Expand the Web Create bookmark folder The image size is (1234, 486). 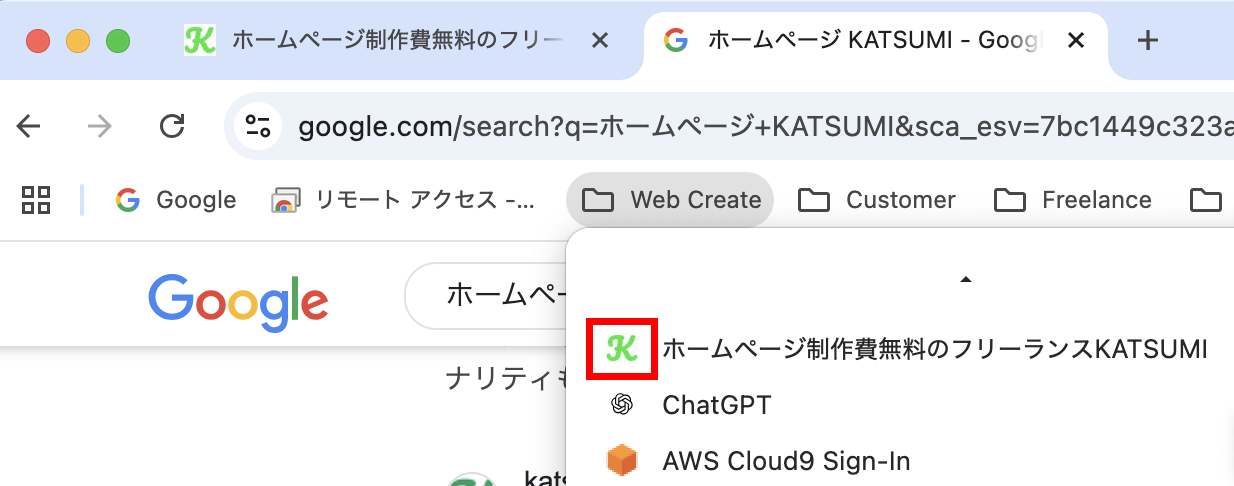tap(670, 200)
